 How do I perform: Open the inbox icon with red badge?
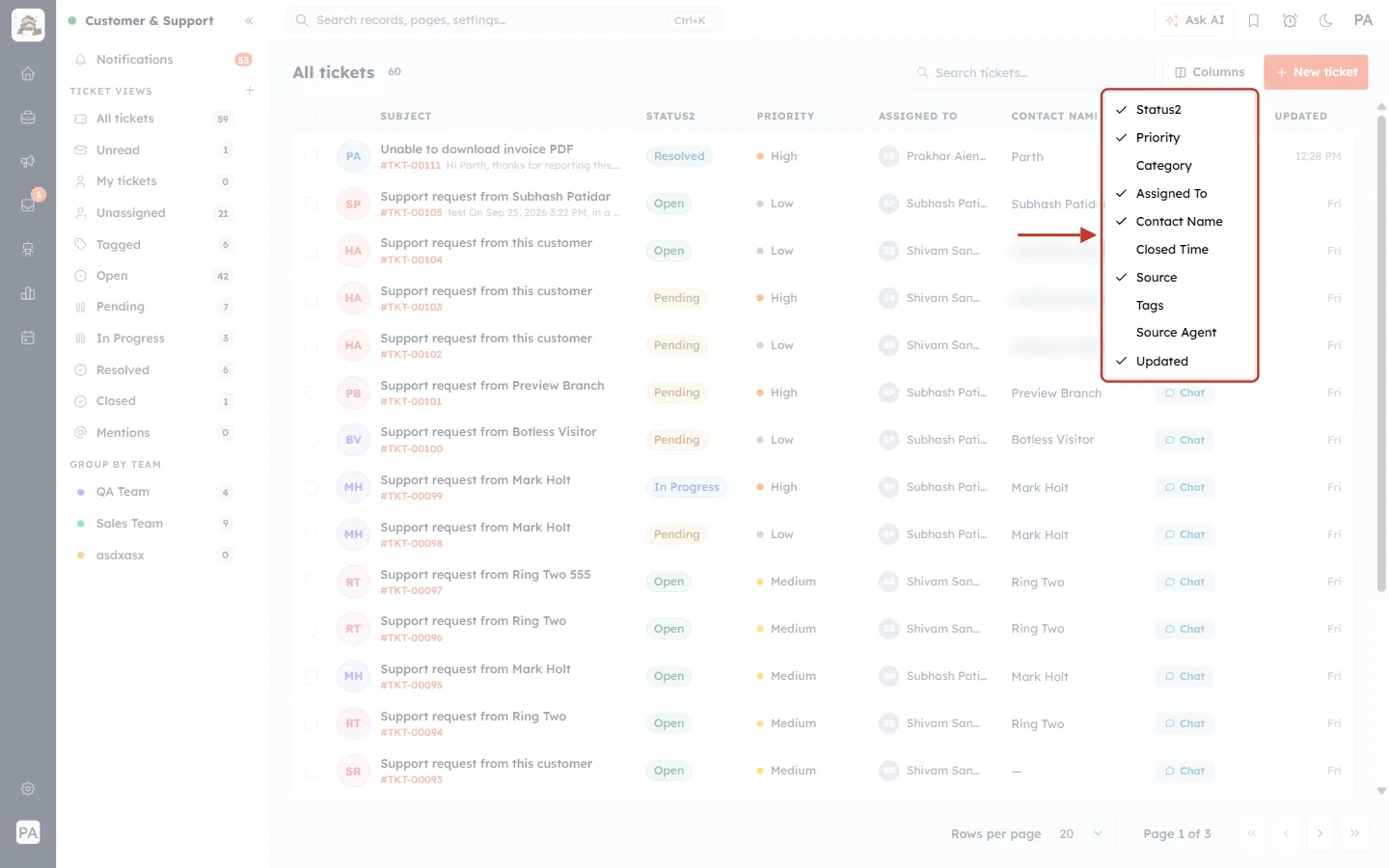(x=28, y=204)
